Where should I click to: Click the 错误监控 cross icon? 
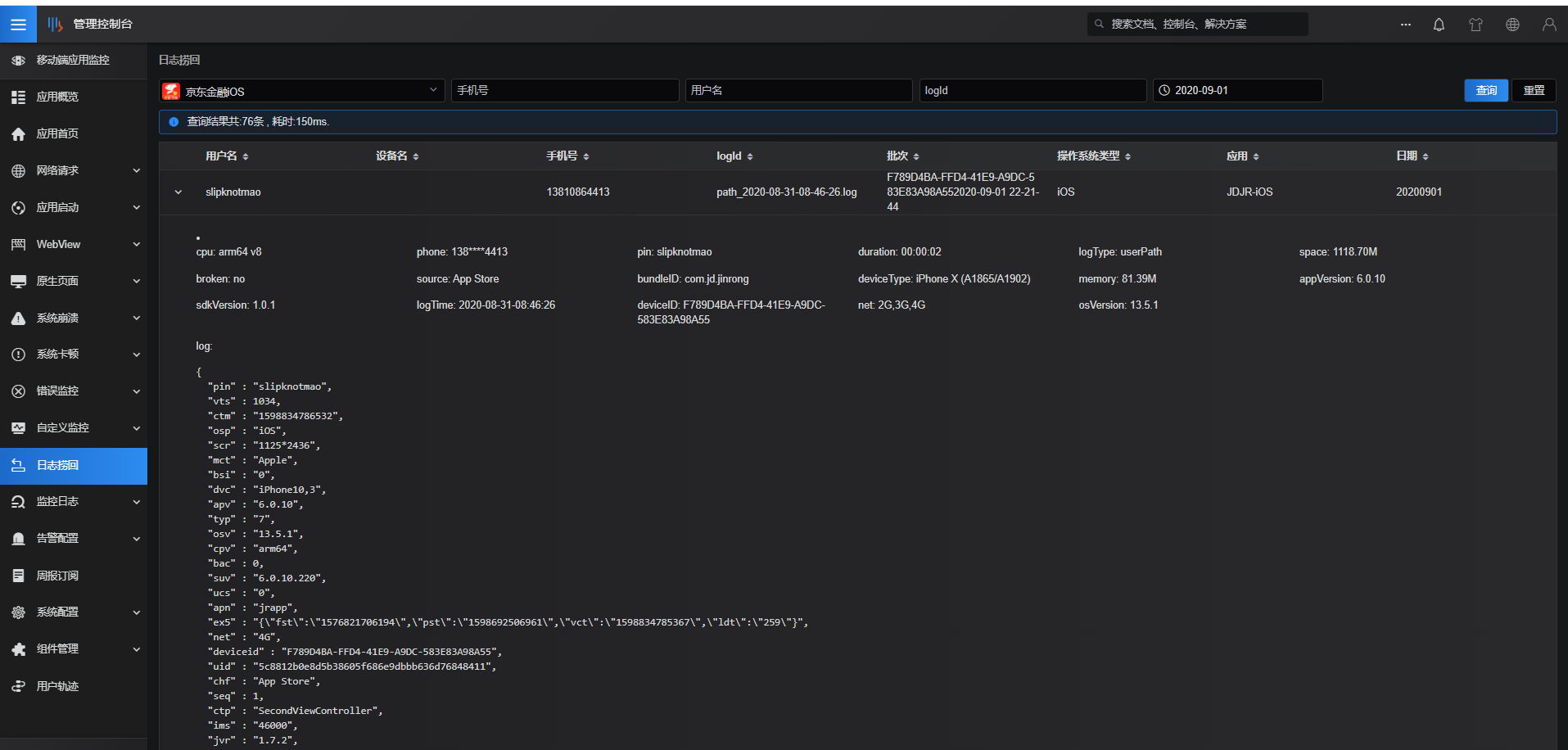[x=18, y=391]
